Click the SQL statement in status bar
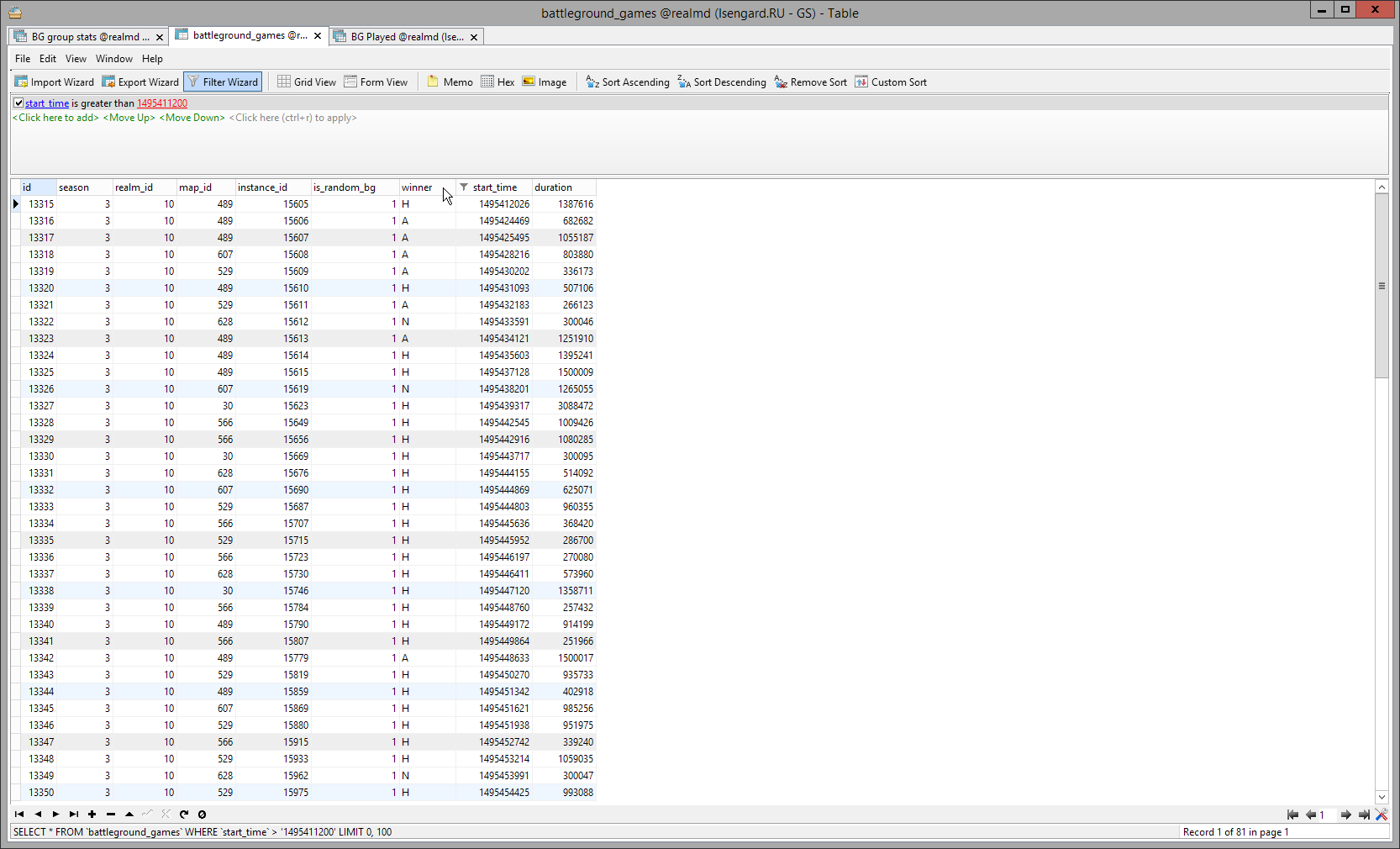The image size is (1400, 849). pos(203,832)
